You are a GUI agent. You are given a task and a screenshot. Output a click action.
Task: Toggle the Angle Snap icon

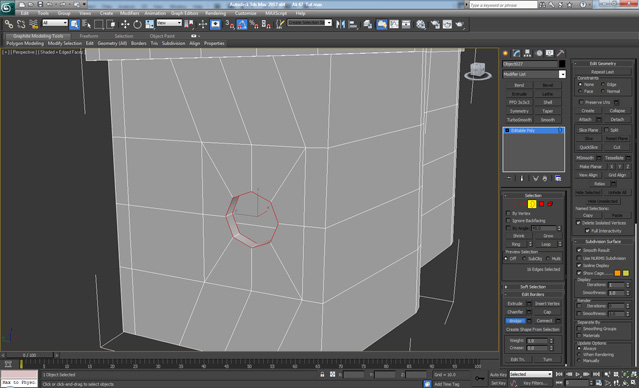pyautogui.click(x=242, y=24)
